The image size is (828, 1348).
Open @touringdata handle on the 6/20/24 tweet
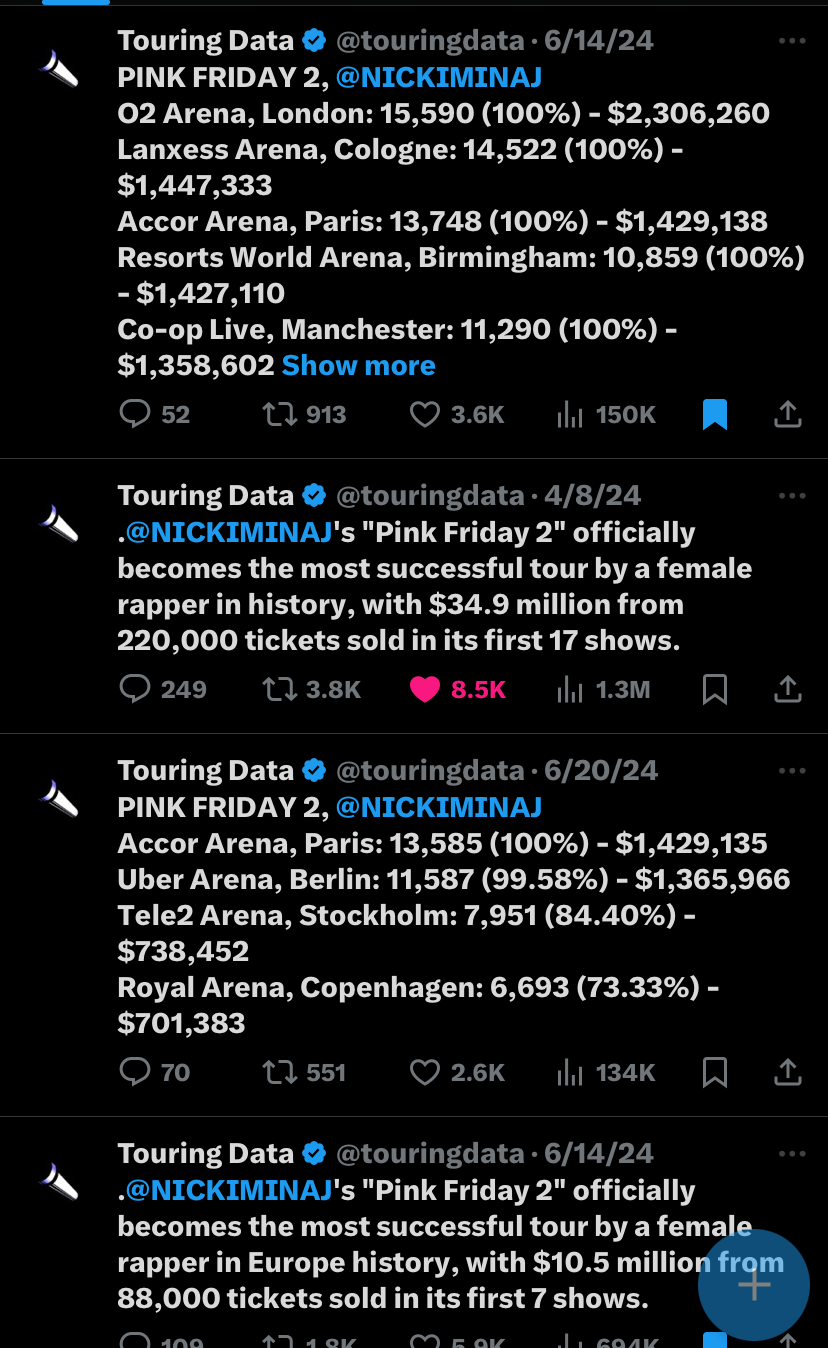pos(430,771)
